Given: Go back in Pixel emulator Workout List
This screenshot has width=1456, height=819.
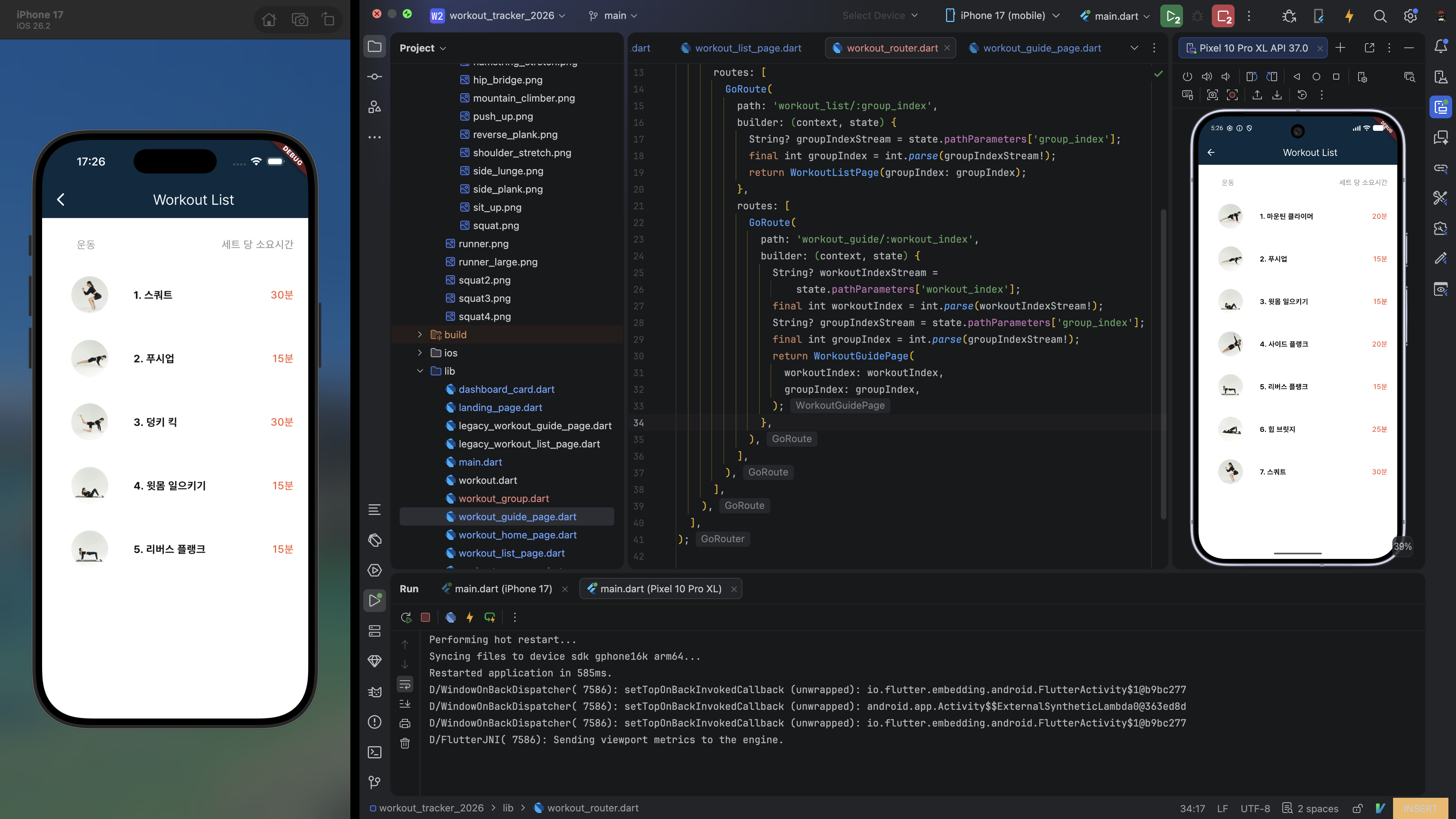Looking at the screenshot, I should point(1211,152).
